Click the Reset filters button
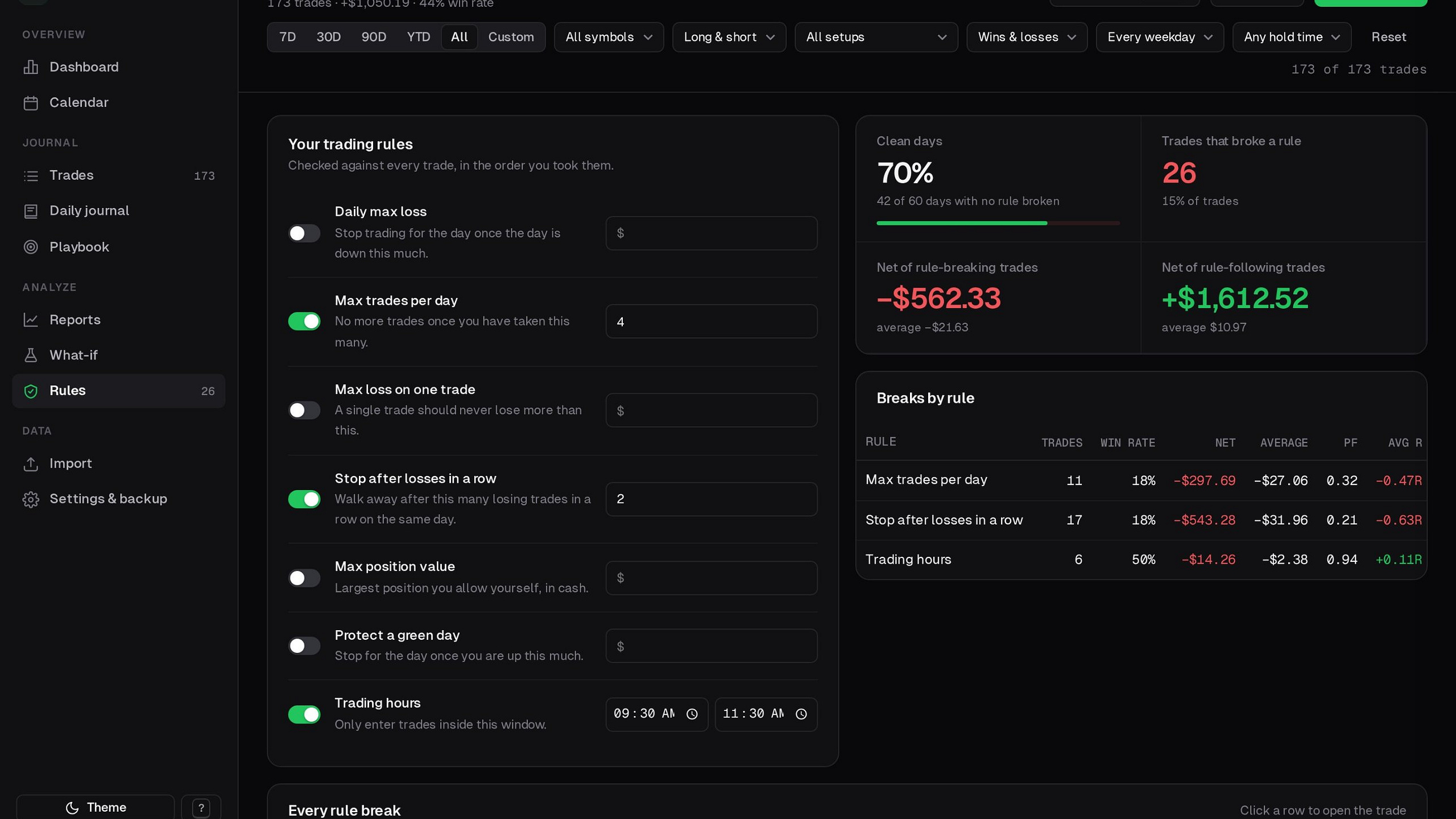Screen dimensions: 1456x819 [x=1388, y=37]
